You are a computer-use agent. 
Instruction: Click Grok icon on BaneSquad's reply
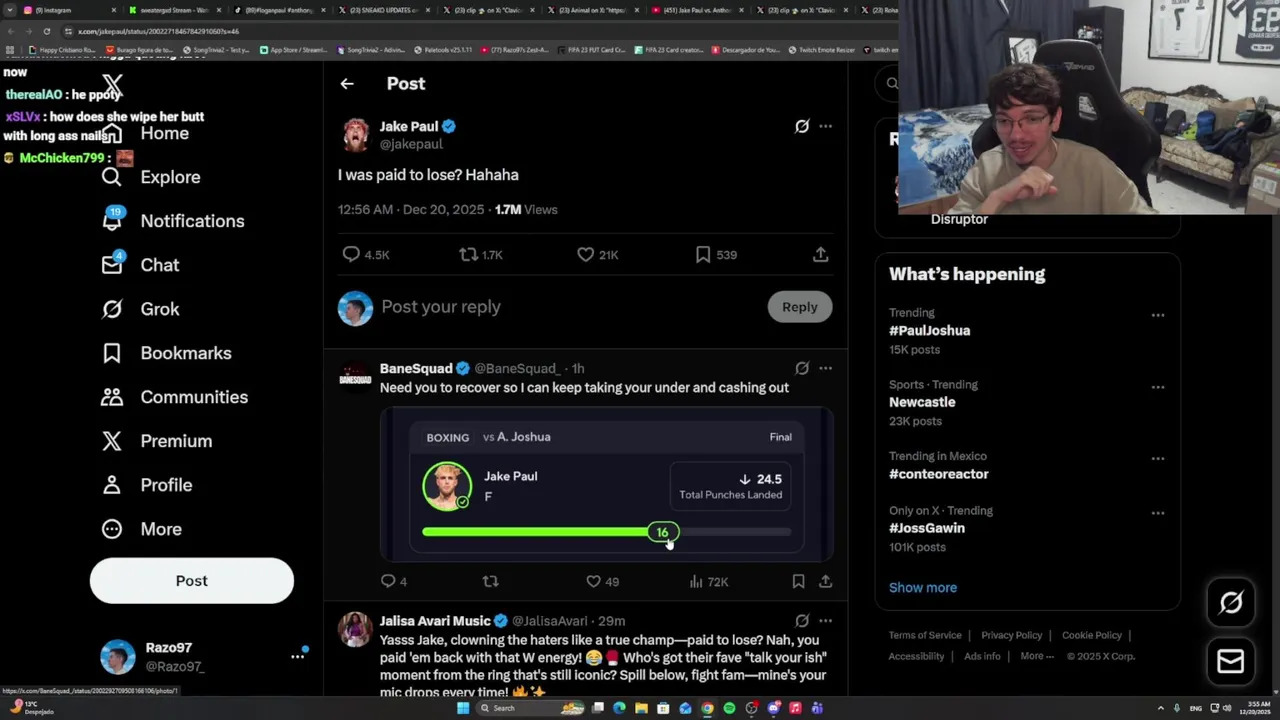pos(802,368)
